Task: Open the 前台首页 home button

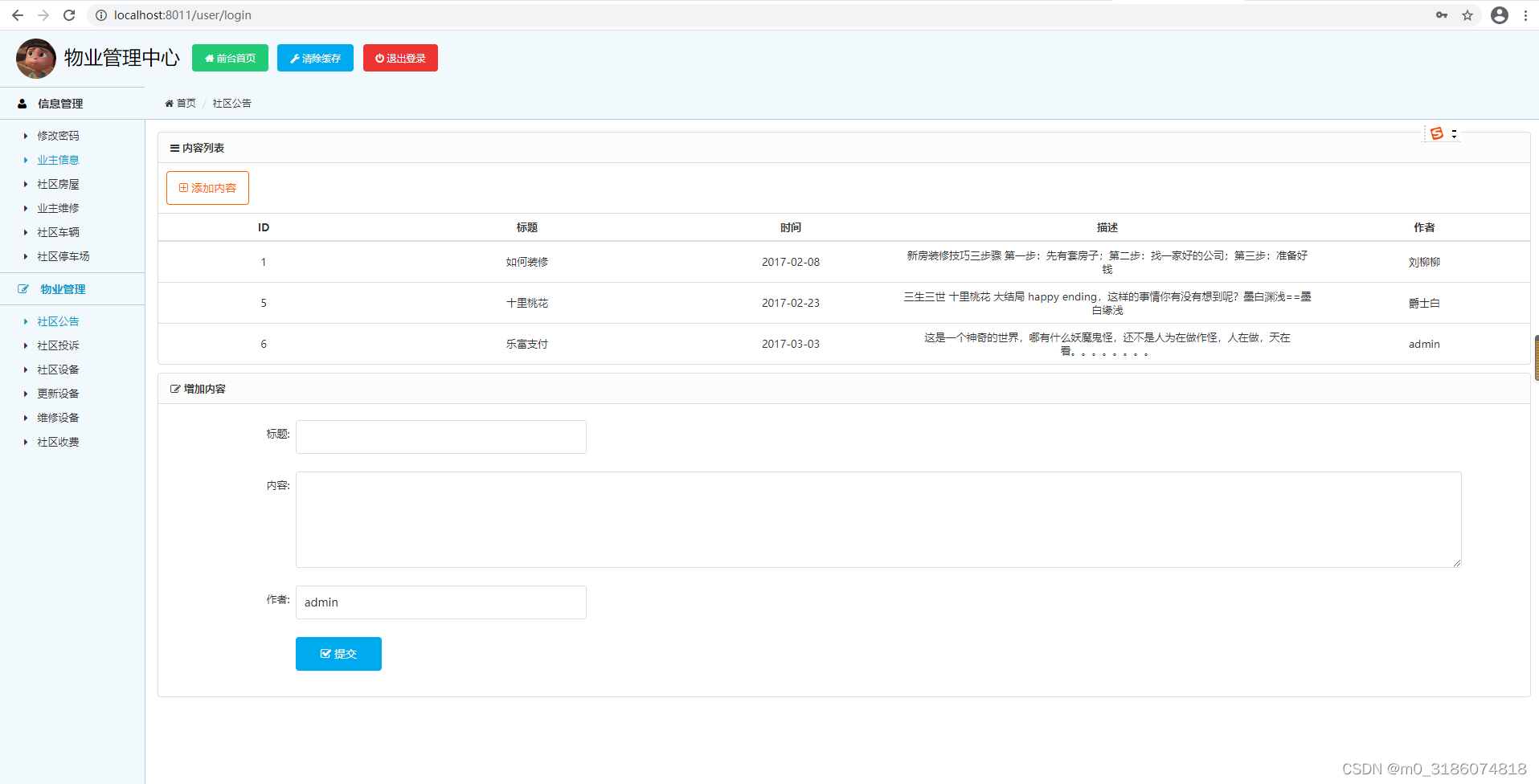Action: point(230,58)
